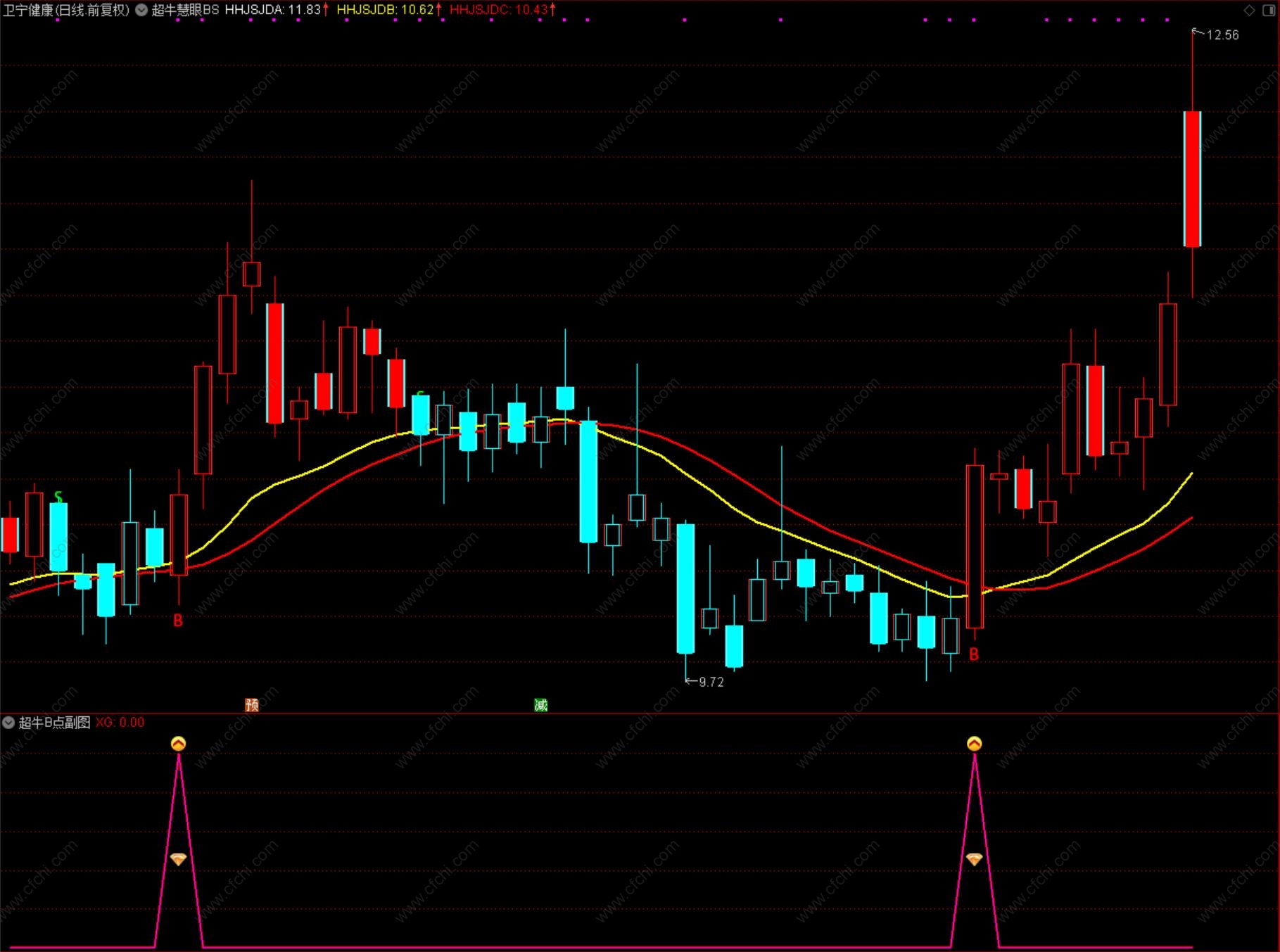Click the green S sell signal at left
The width and height of the screenshot is (1280, 952).
click(58, 497)
